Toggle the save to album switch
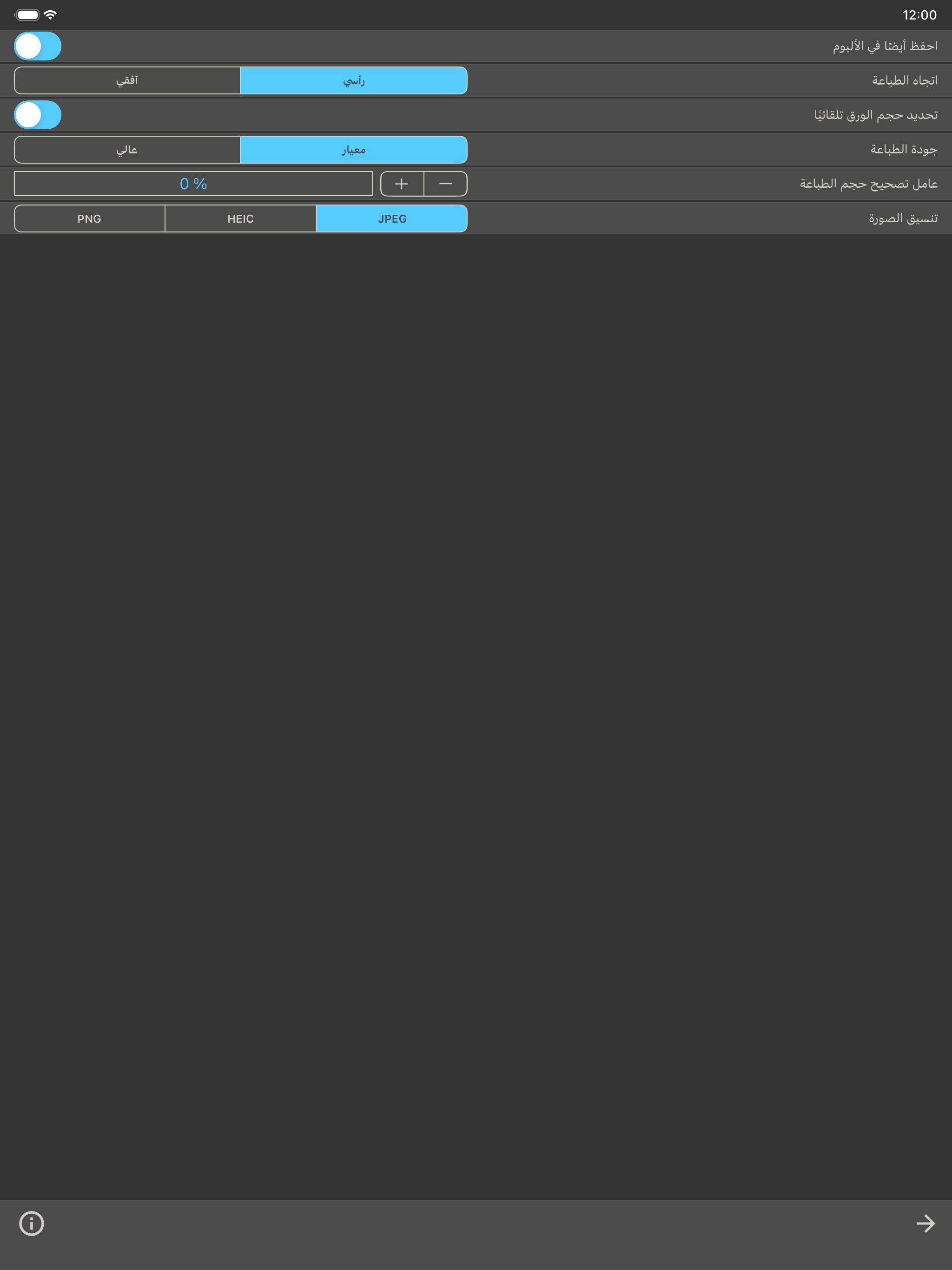 (38, 46)
